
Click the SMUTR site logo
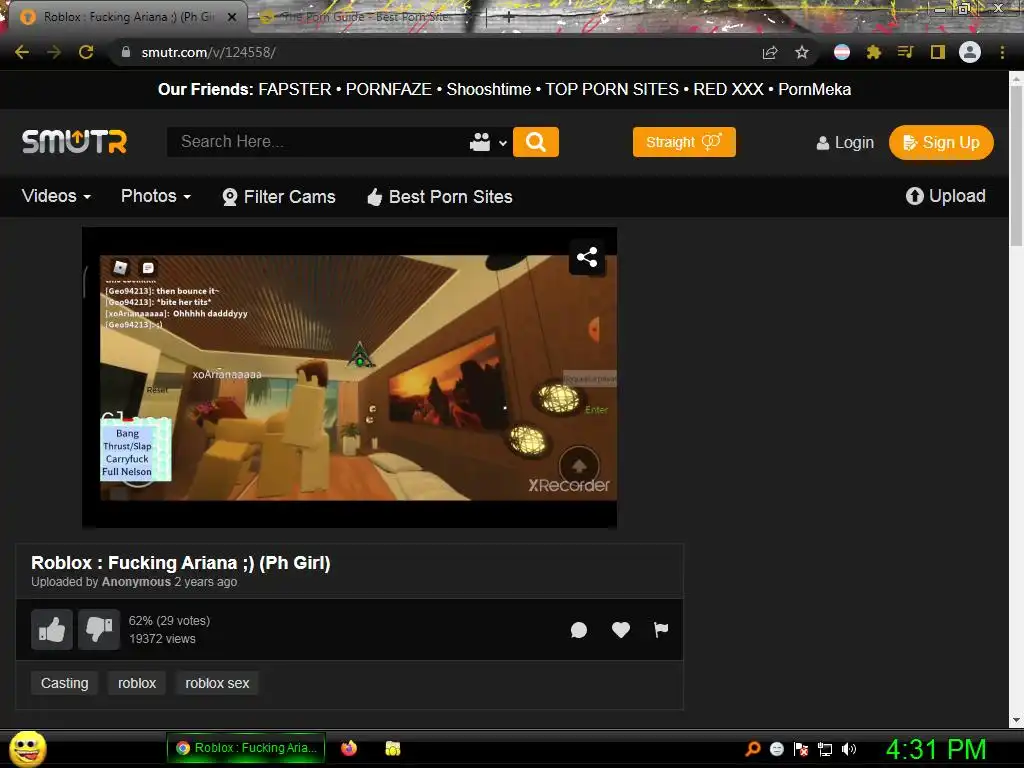point(74,142)
